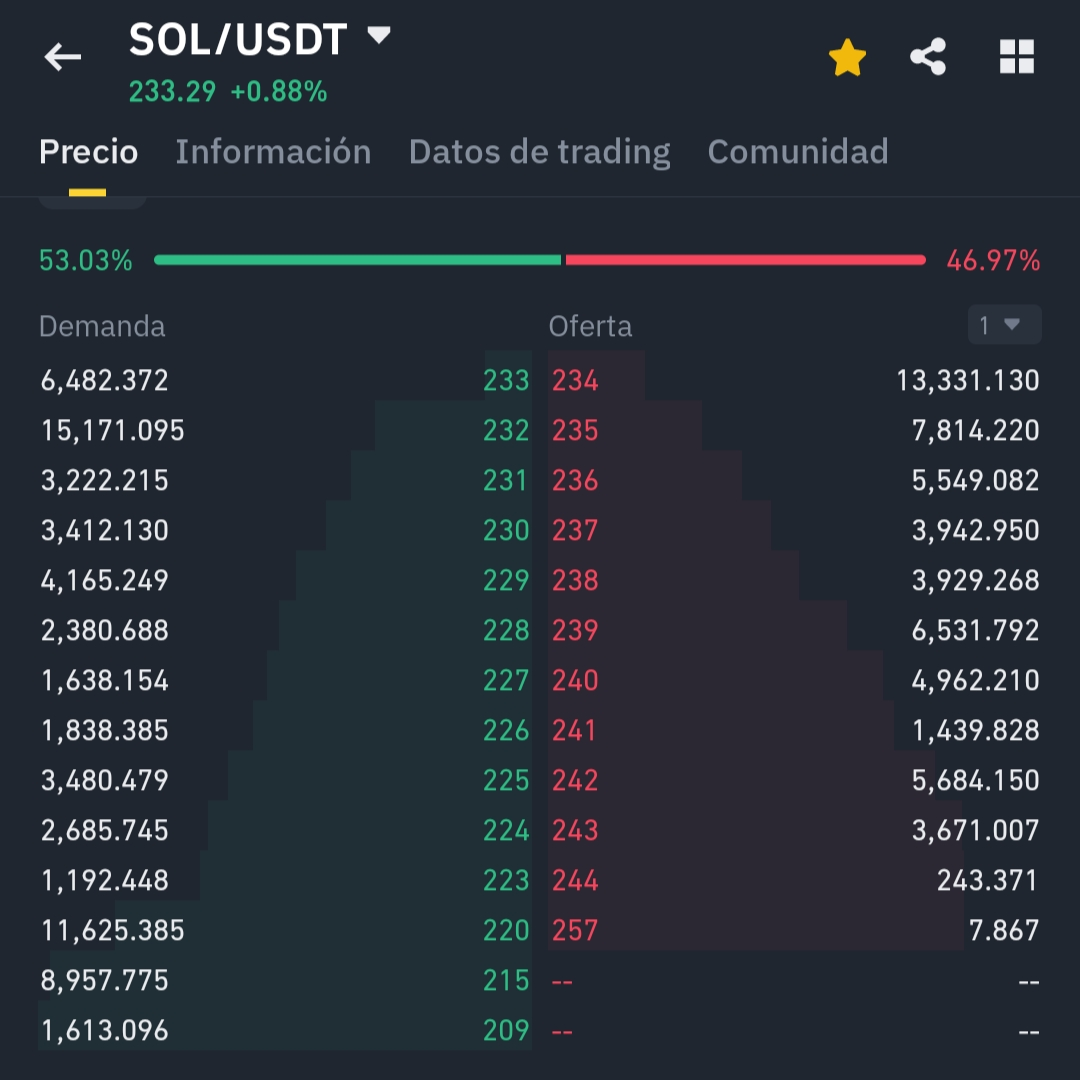Select ask price 234 in order book
This screenshot has width=1080, height=1080.
coord(575,381)
